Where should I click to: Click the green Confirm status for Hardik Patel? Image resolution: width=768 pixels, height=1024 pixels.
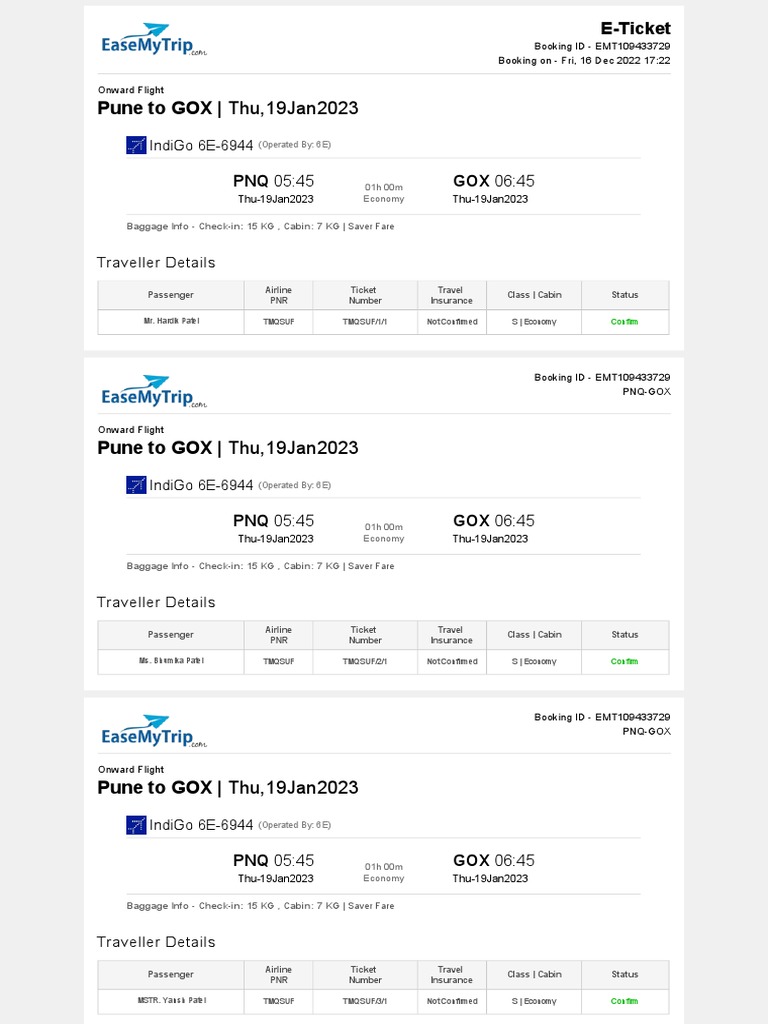point(624,322)
